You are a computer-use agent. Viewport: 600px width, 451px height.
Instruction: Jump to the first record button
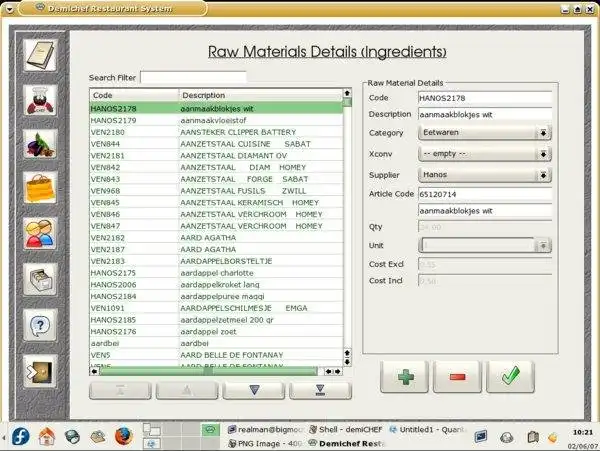point(120,390)
